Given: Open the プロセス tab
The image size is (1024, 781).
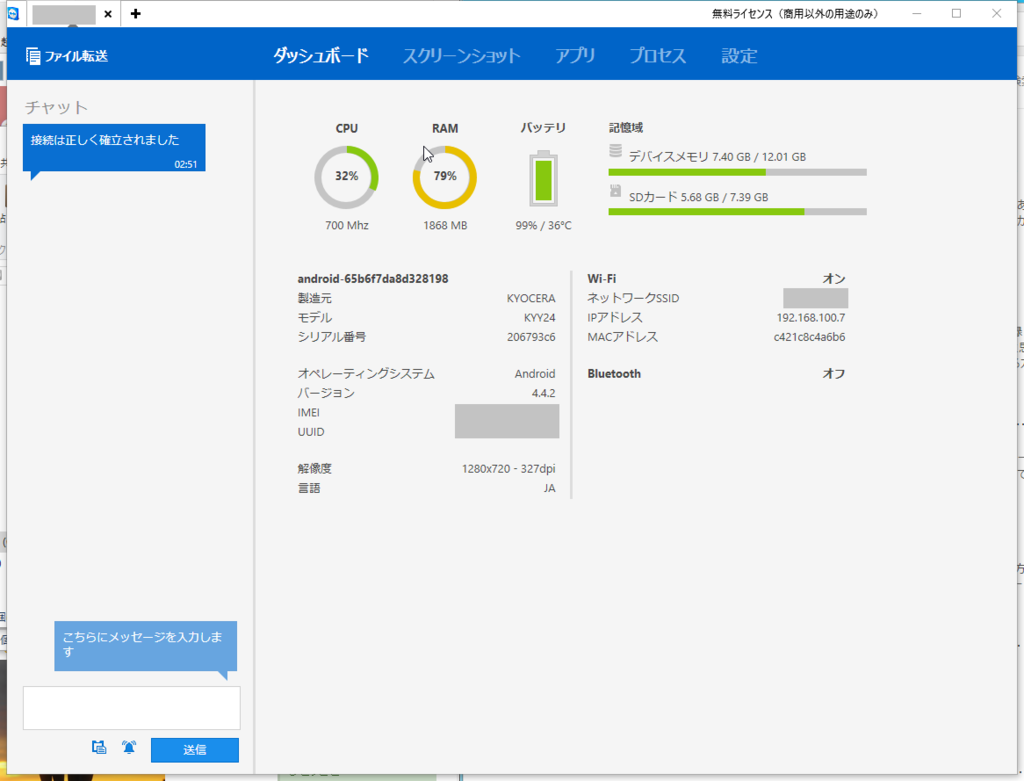Looking at the screenshot, I should click(658, 56).
